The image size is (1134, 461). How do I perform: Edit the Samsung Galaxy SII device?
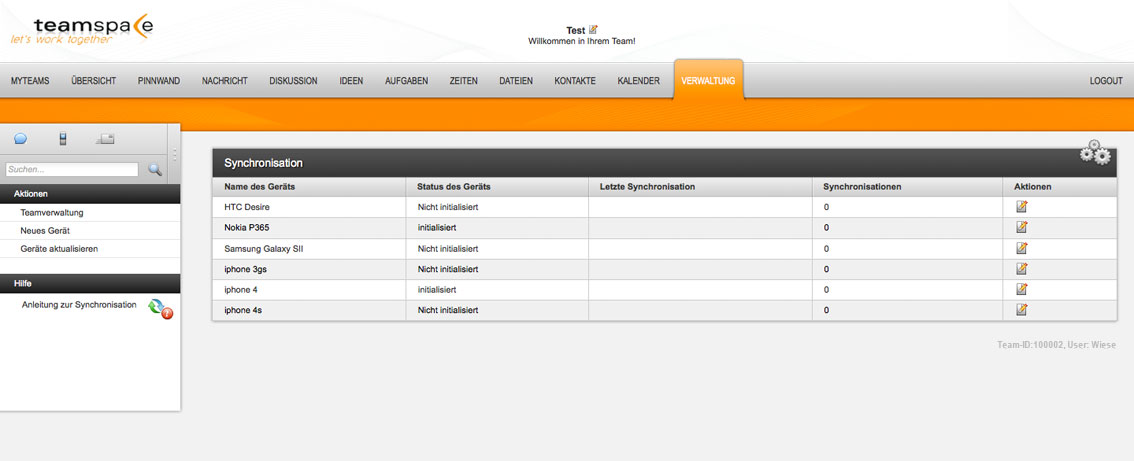coord(1021,248)
